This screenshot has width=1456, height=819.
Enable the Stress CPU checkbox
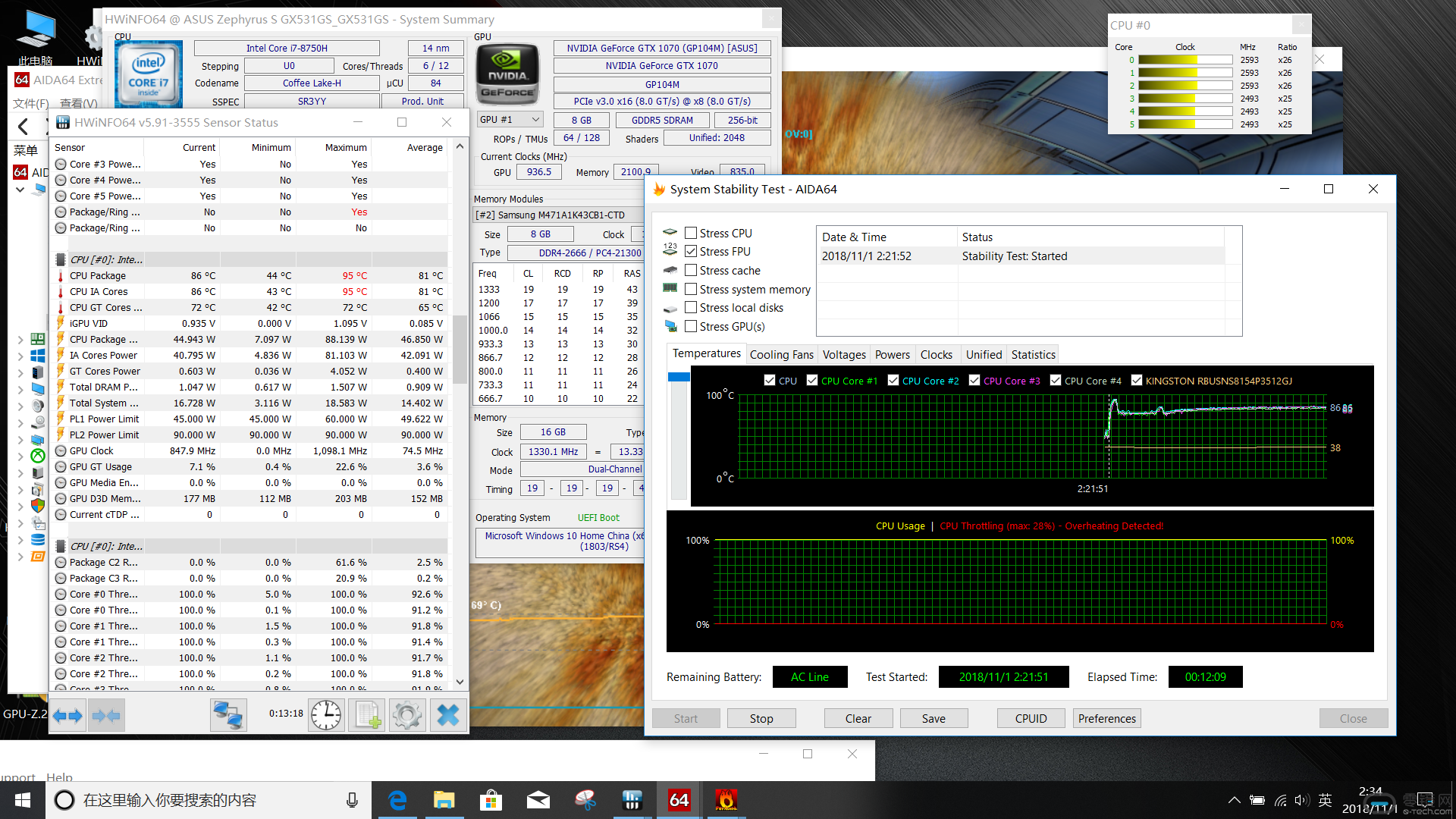pos(691,233)
